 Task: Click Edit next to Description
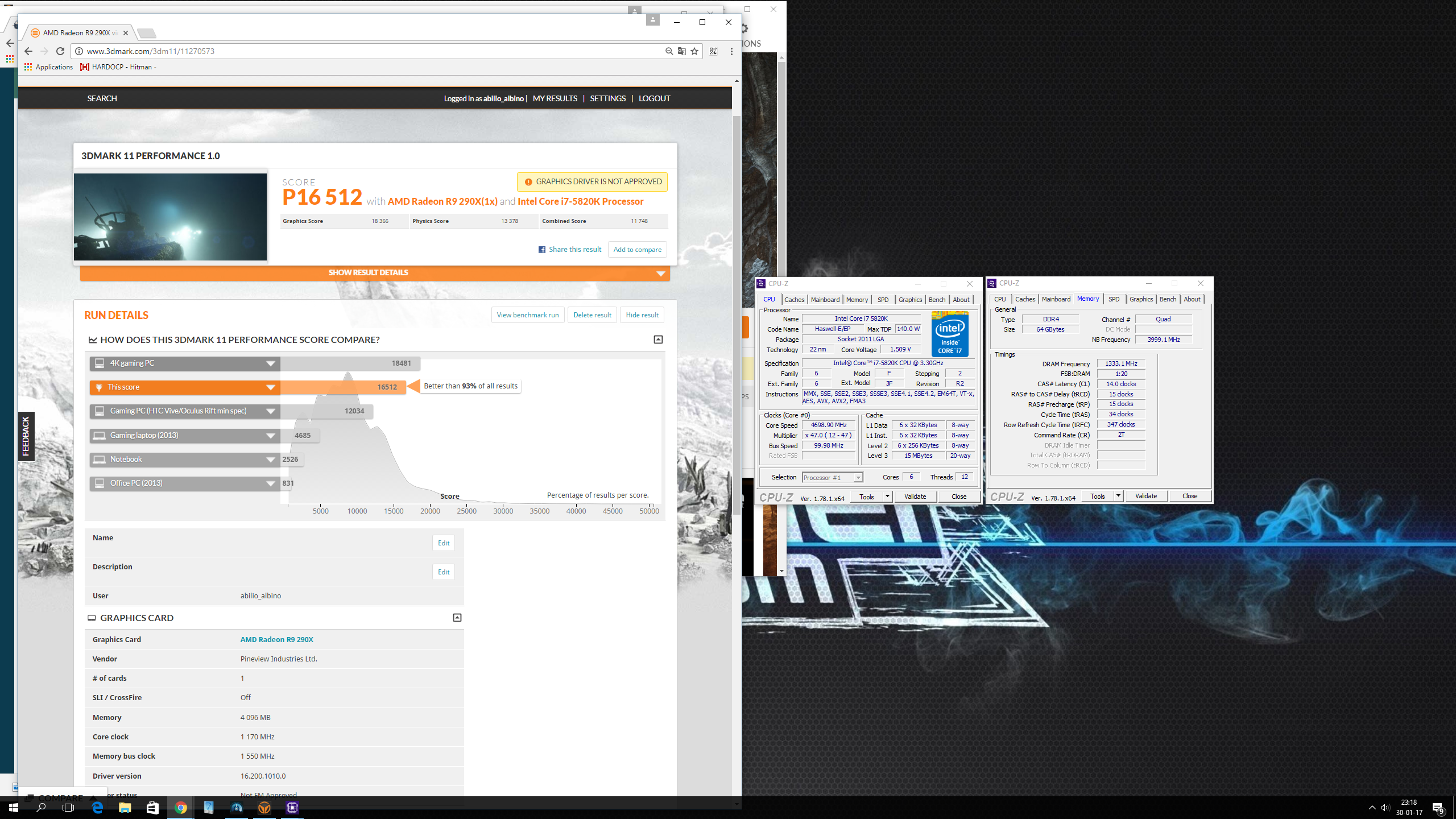coord(444,572)
